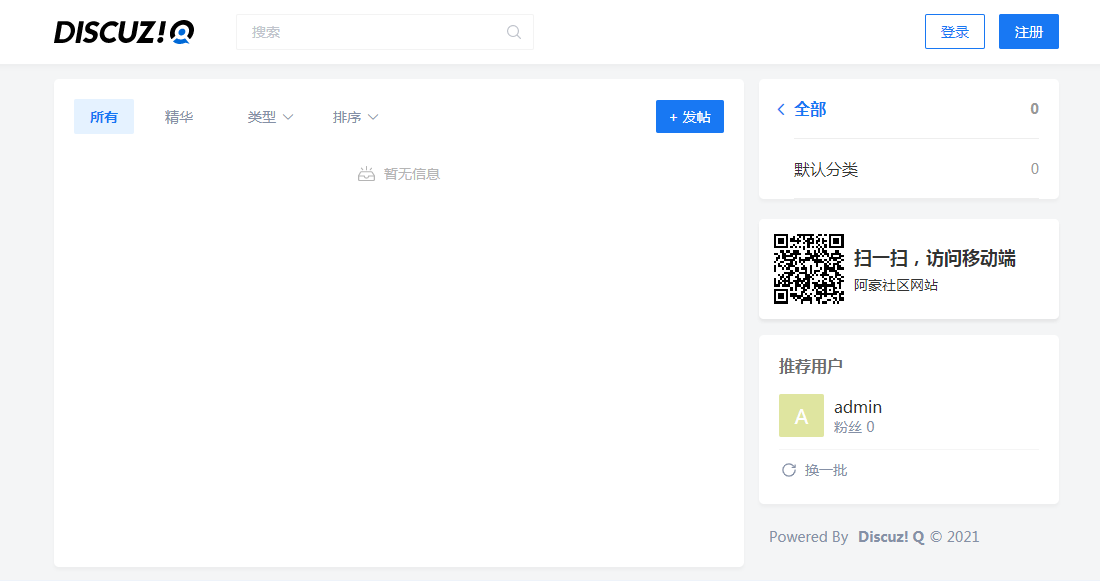Viewport: 1100px width, 581px height.
Task: Click the 换一批 refresh icon
Action: pos(789,470)
